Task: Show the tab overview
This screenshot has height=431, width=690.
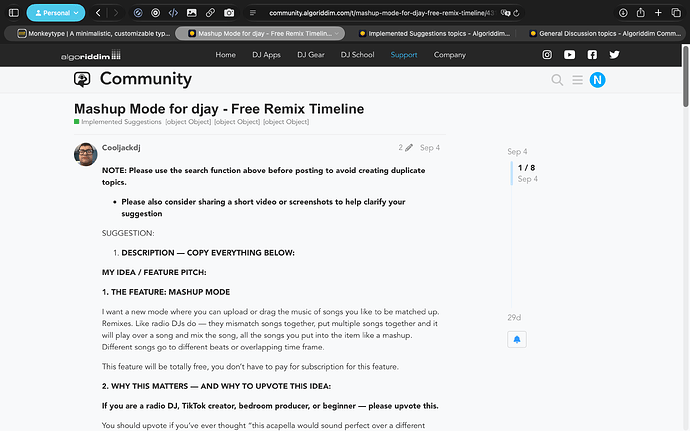Action: (676, 13)
